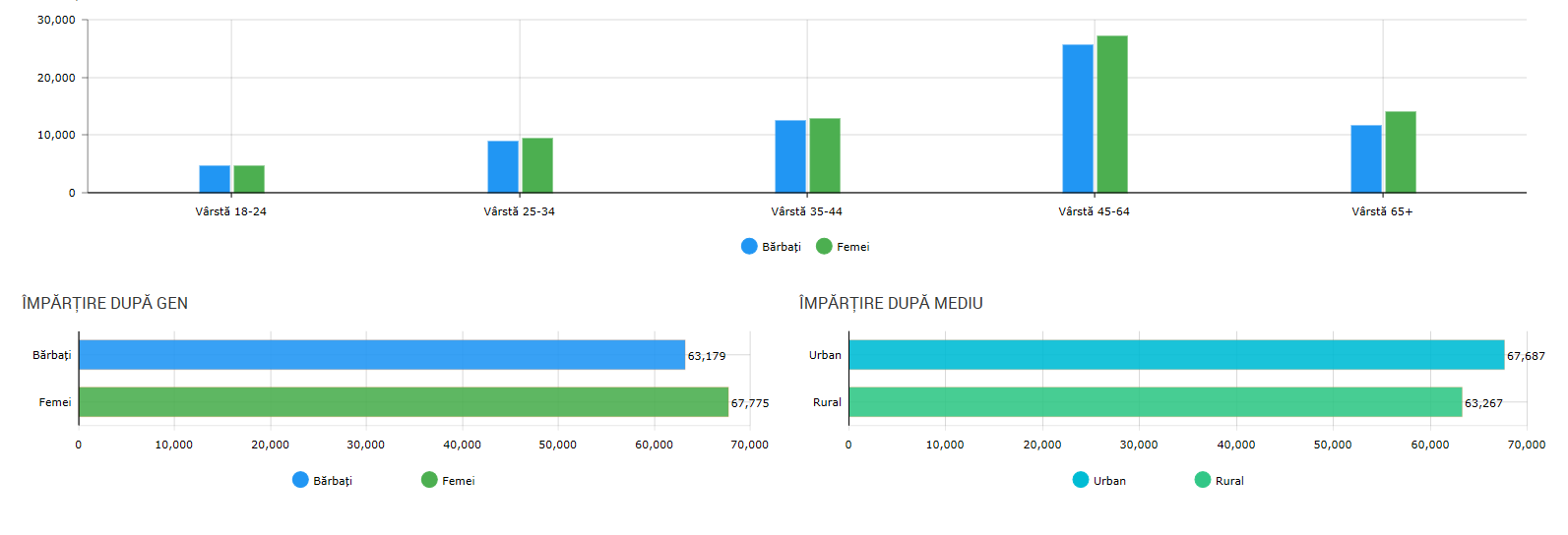Image resolution: width=1568 pixels, height=535 pixels.
Task: Click the blue Bărbați bar for Vârstă 65+
Action: pos(1366,159)
